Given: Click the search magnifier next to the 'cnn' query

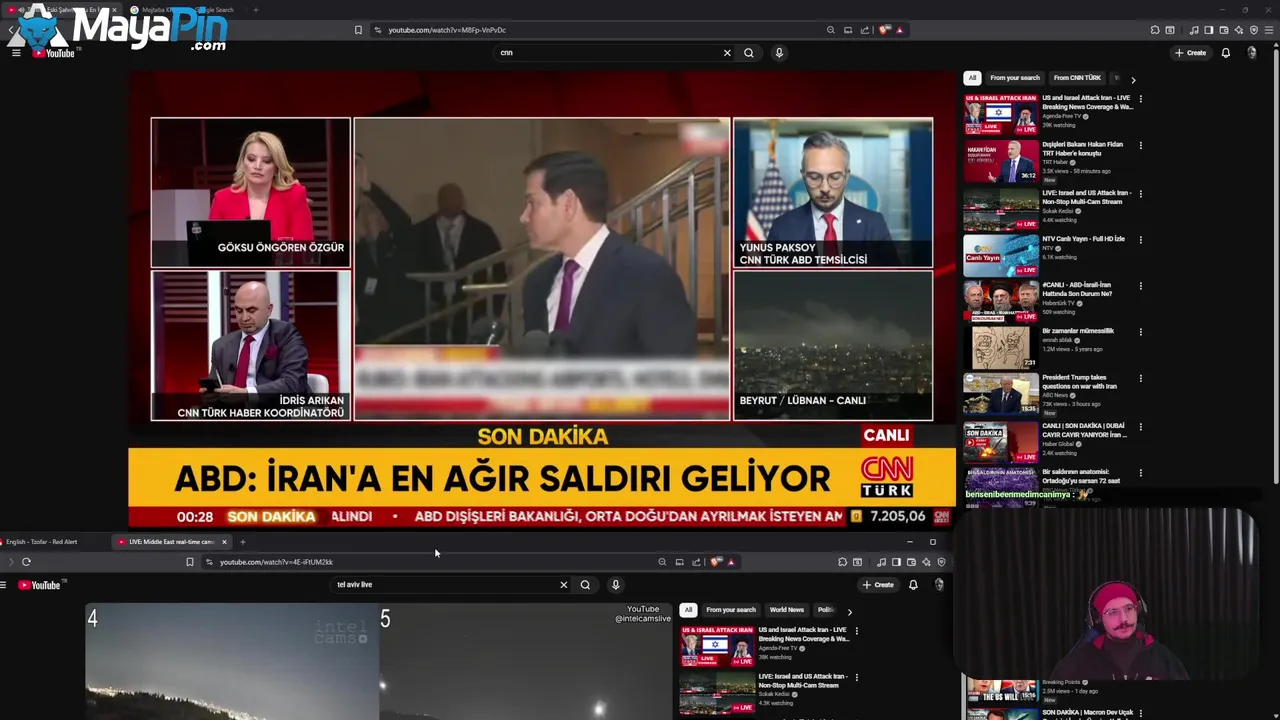Looking at the screenshot, I should 748,53.
